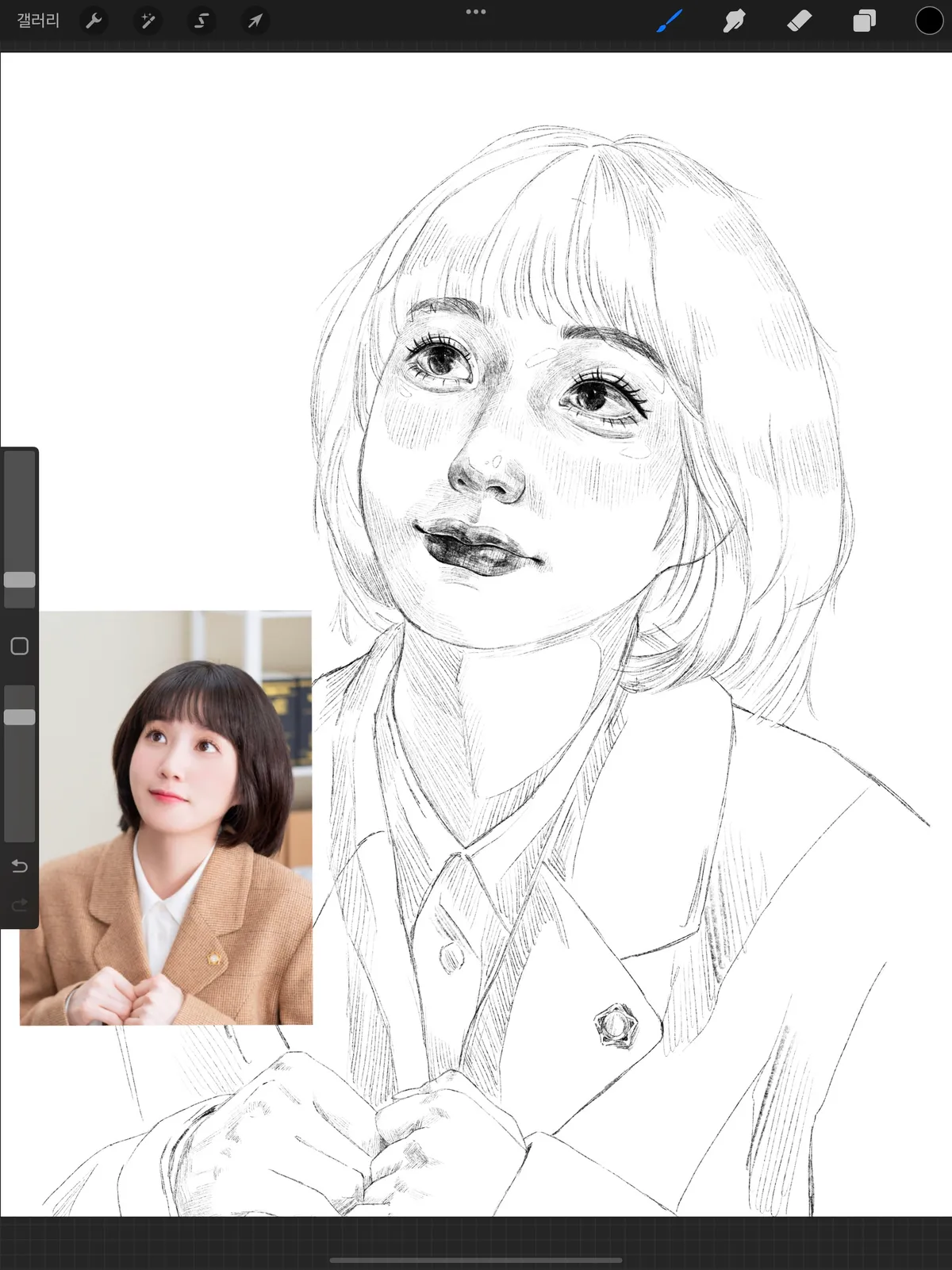
Task: Tap the square modify button in sidebar
Action: (20, 647)
